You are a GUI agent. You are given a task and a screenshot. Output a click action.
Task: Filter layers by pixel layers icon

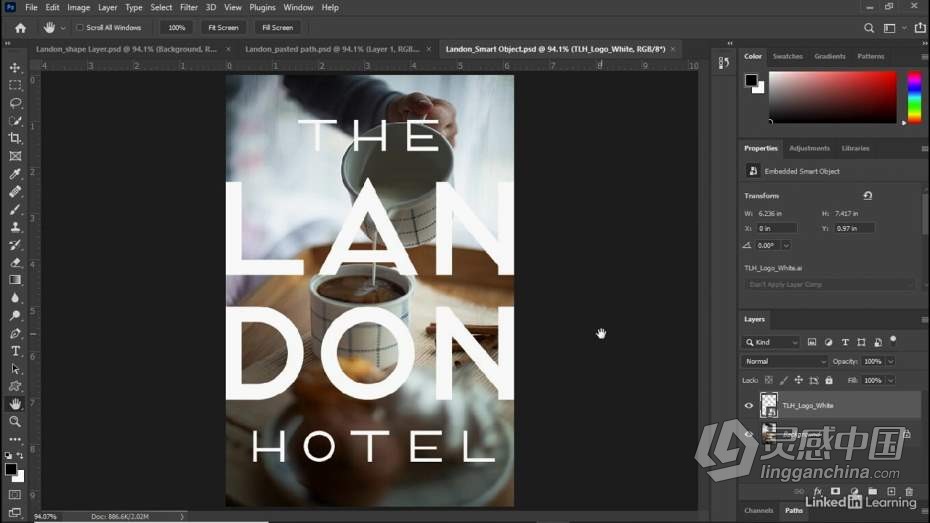coord(812,342)
